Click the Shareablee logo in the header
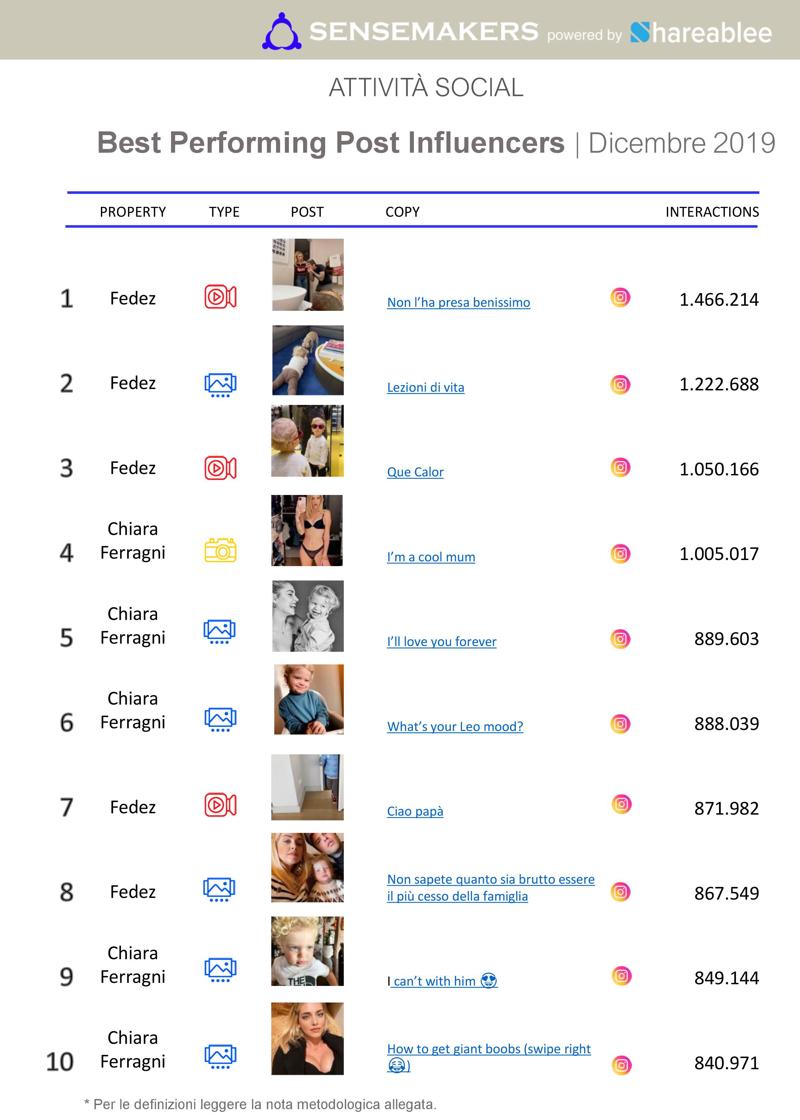The width and height of the screenshot is (800, 1120). point(701,33)
